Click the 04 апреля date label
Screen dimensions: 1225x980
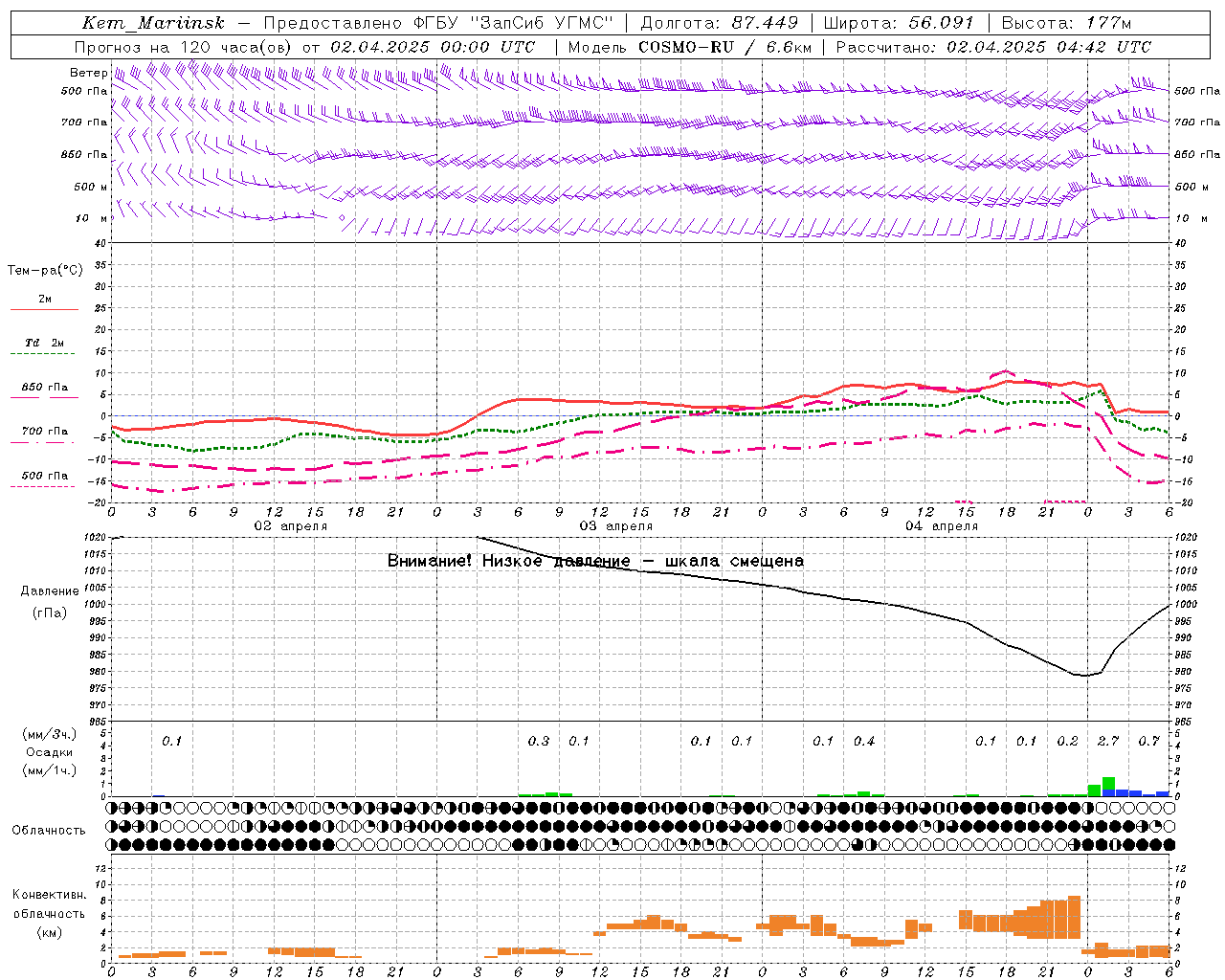[x=942, y=526]
